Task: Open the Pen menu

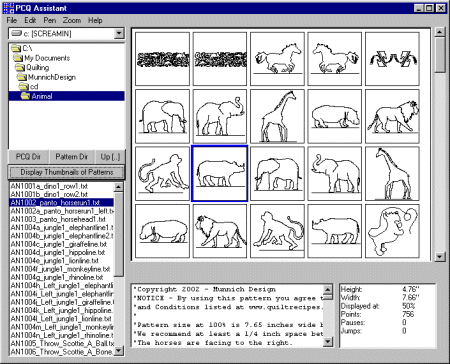Action: tap(50, 20)
